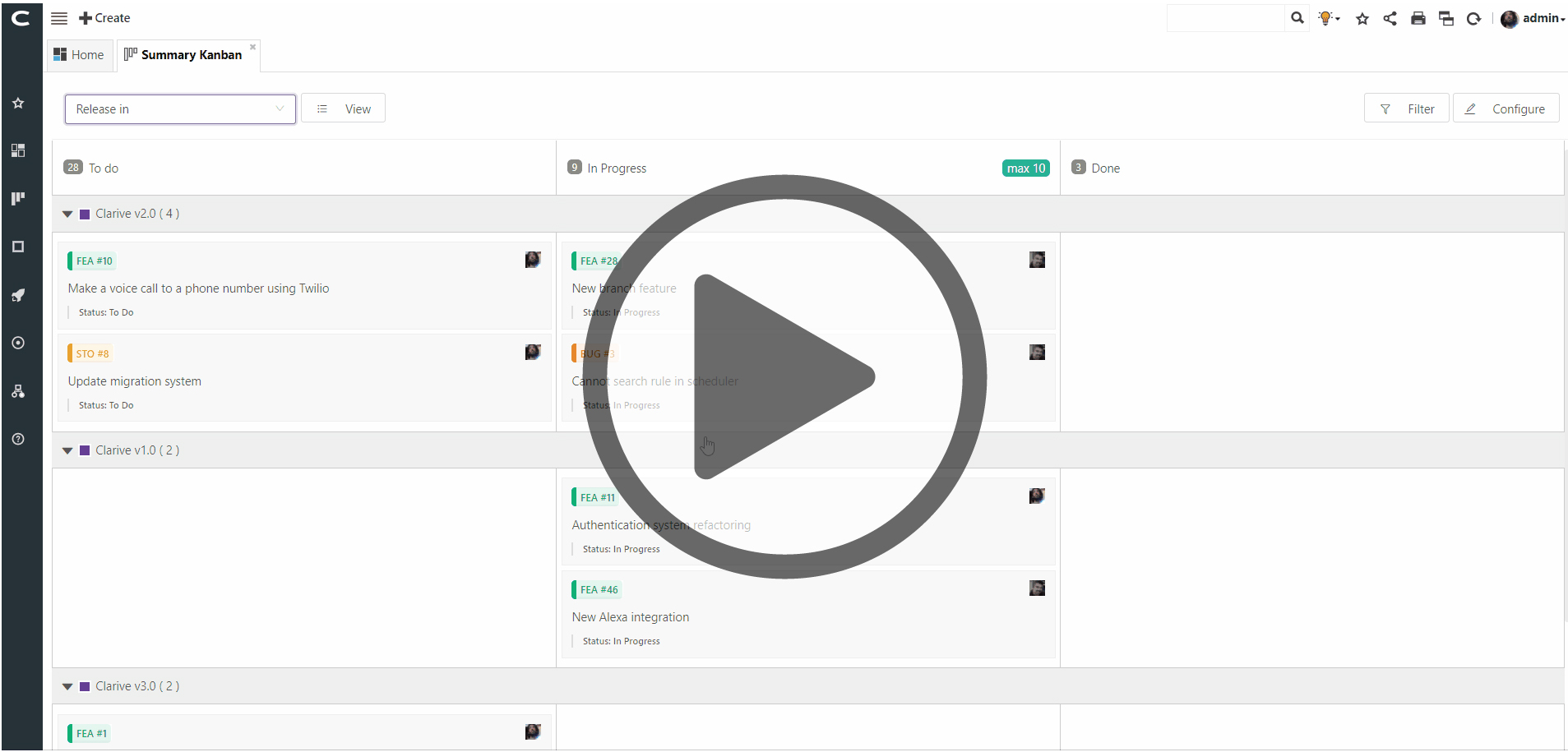1568x752 pixels.
Task: Open the FEA #46 New Alexa integration card
Action: point(630,616)
